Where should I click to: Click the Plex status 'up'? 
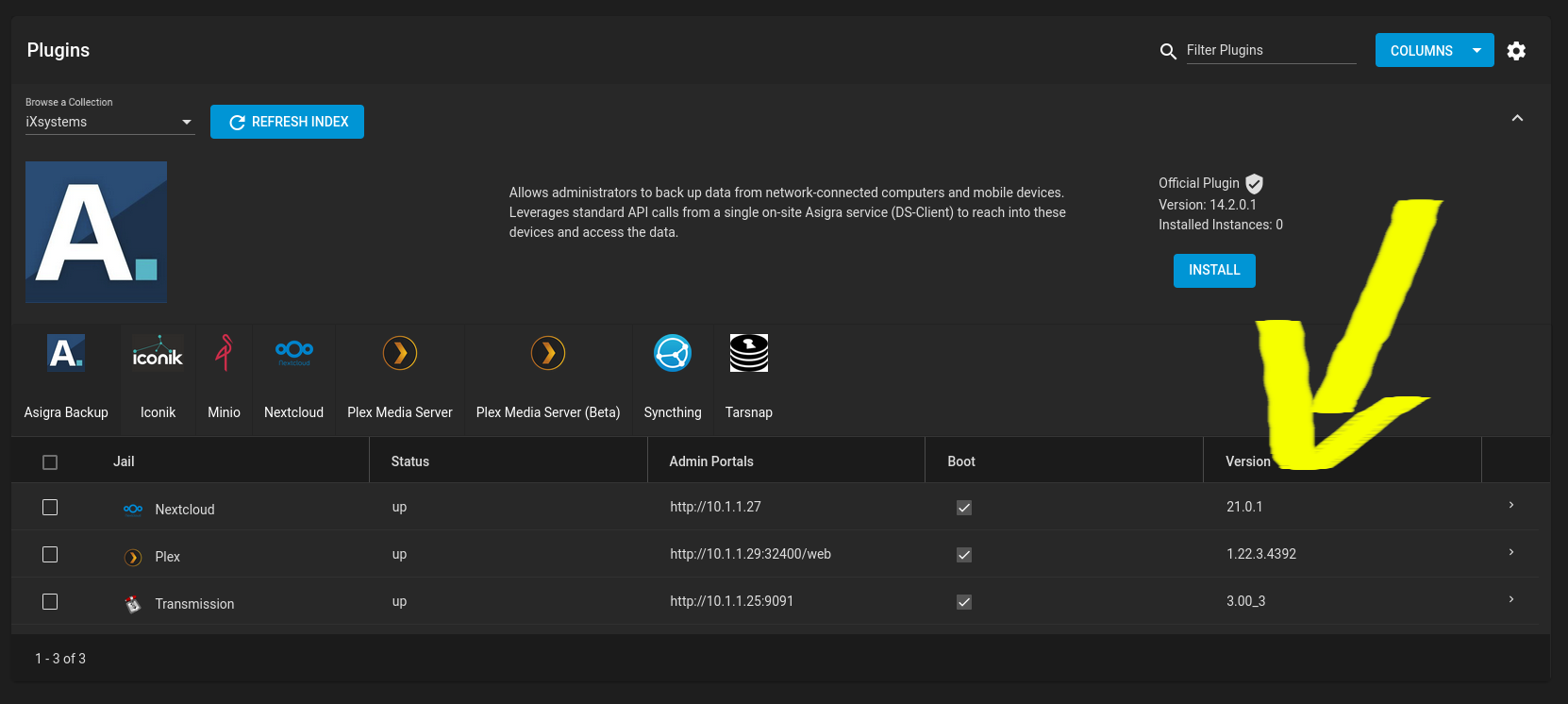pos(399,554)
